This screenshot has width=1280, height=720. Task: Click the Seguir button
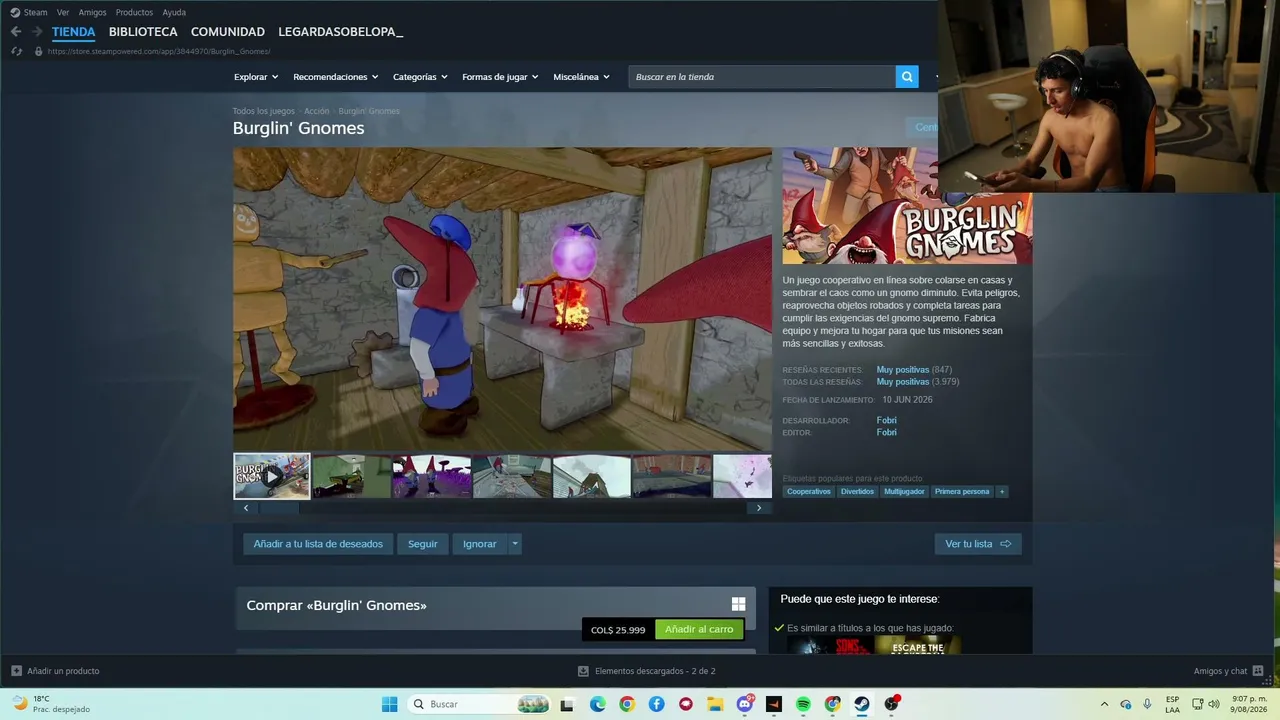tap(422, 544)
